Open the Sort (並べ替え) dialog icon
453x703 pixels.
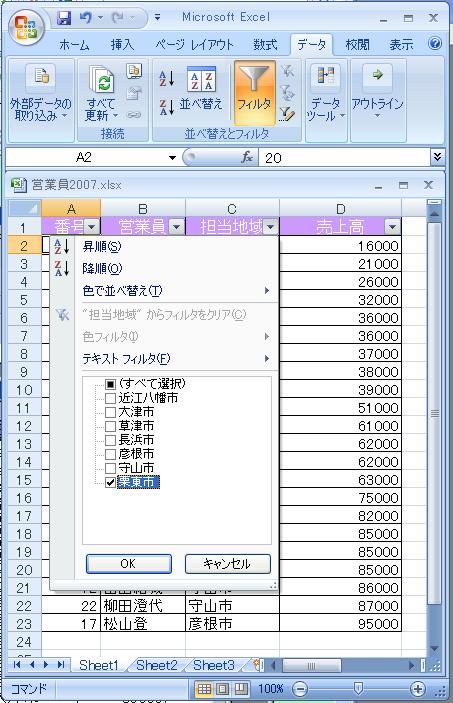[x=201, y=79]
